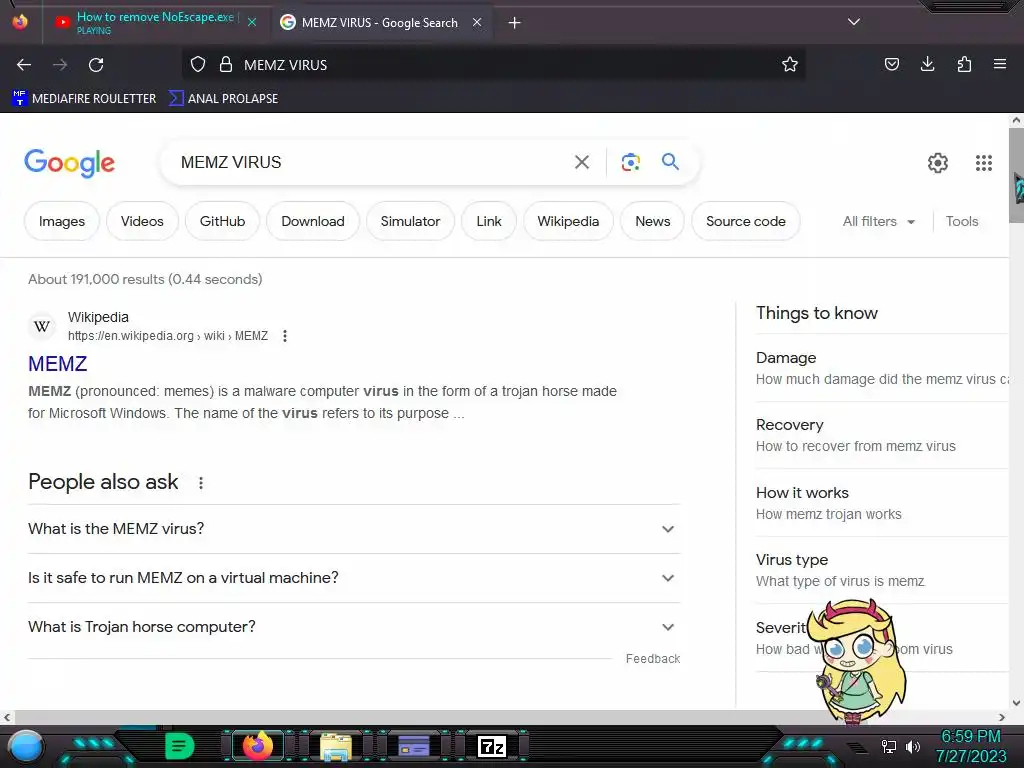Clear the Google search box with the X
The image size is (1024, 768).
(x=582, y=162)
